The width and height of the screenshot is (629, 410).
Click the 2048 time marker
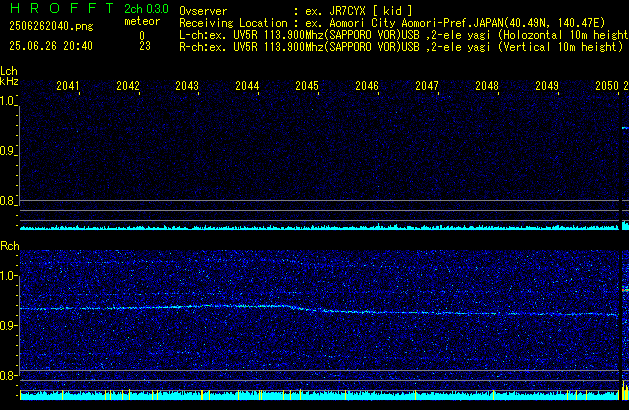click(487, 86)
